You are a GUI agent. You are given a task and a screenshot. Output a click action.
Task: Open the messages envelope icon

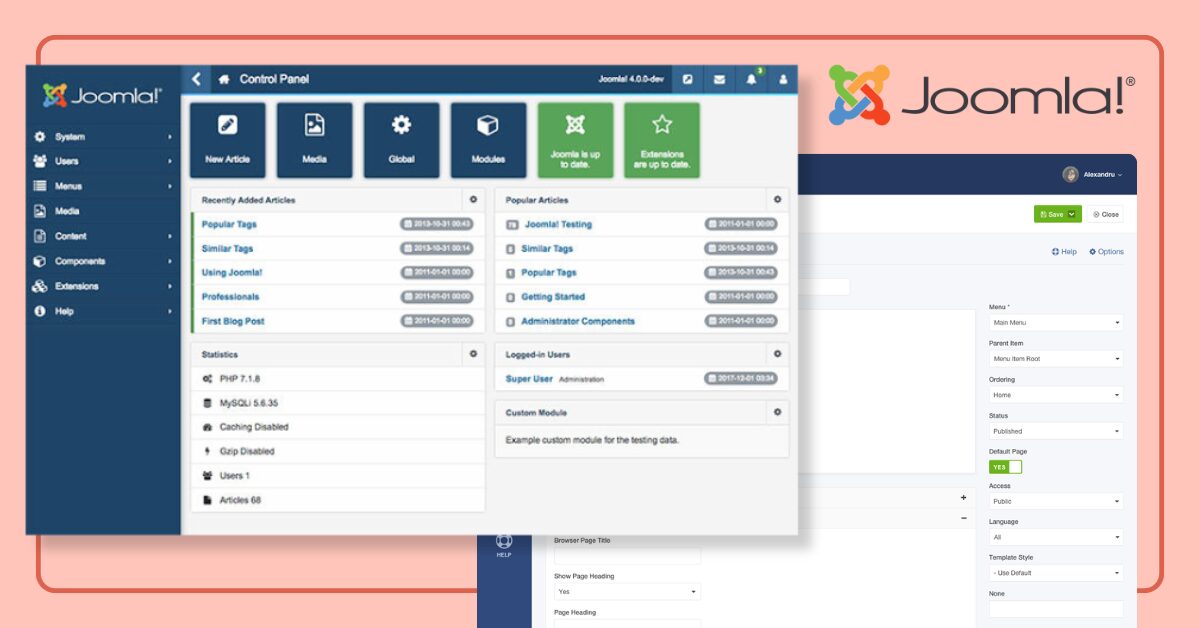[x=719, y=79]
